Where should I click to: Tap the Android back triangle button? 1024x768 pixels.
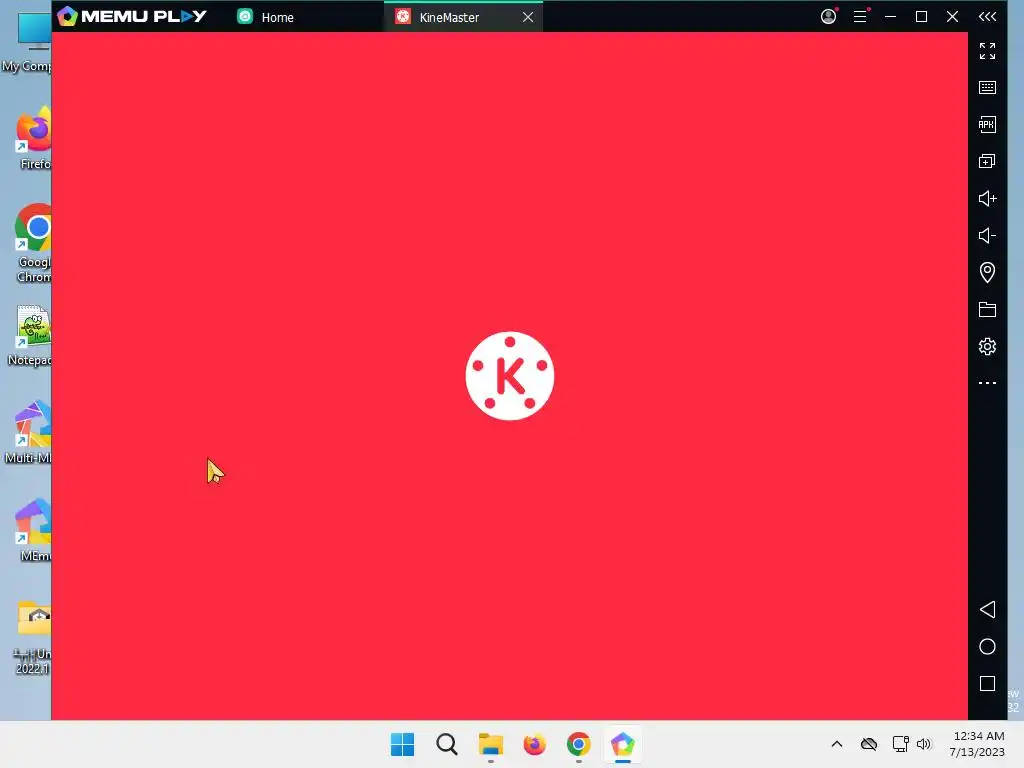(987, 609)
